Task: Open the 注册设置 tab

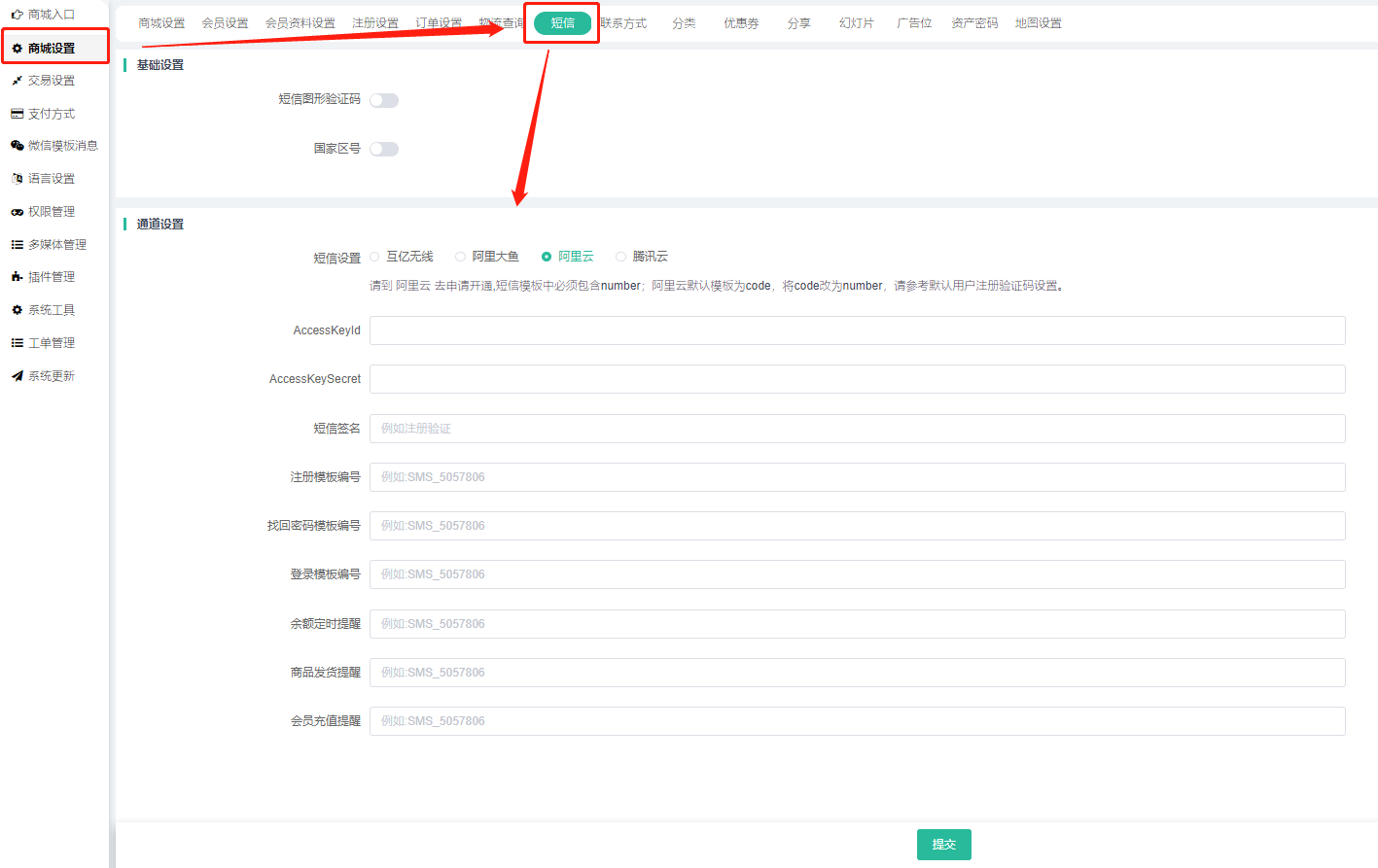Action: click(x=375, y=23)
